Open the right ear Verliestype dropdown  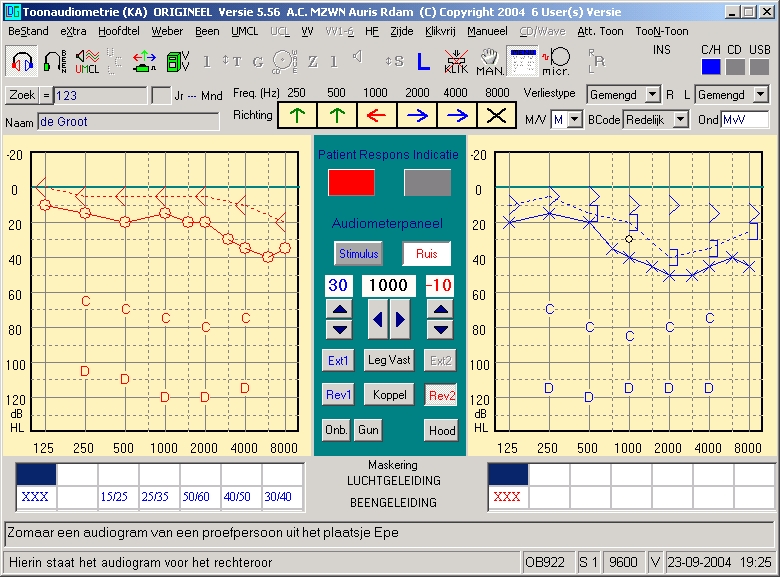(651, 94)
